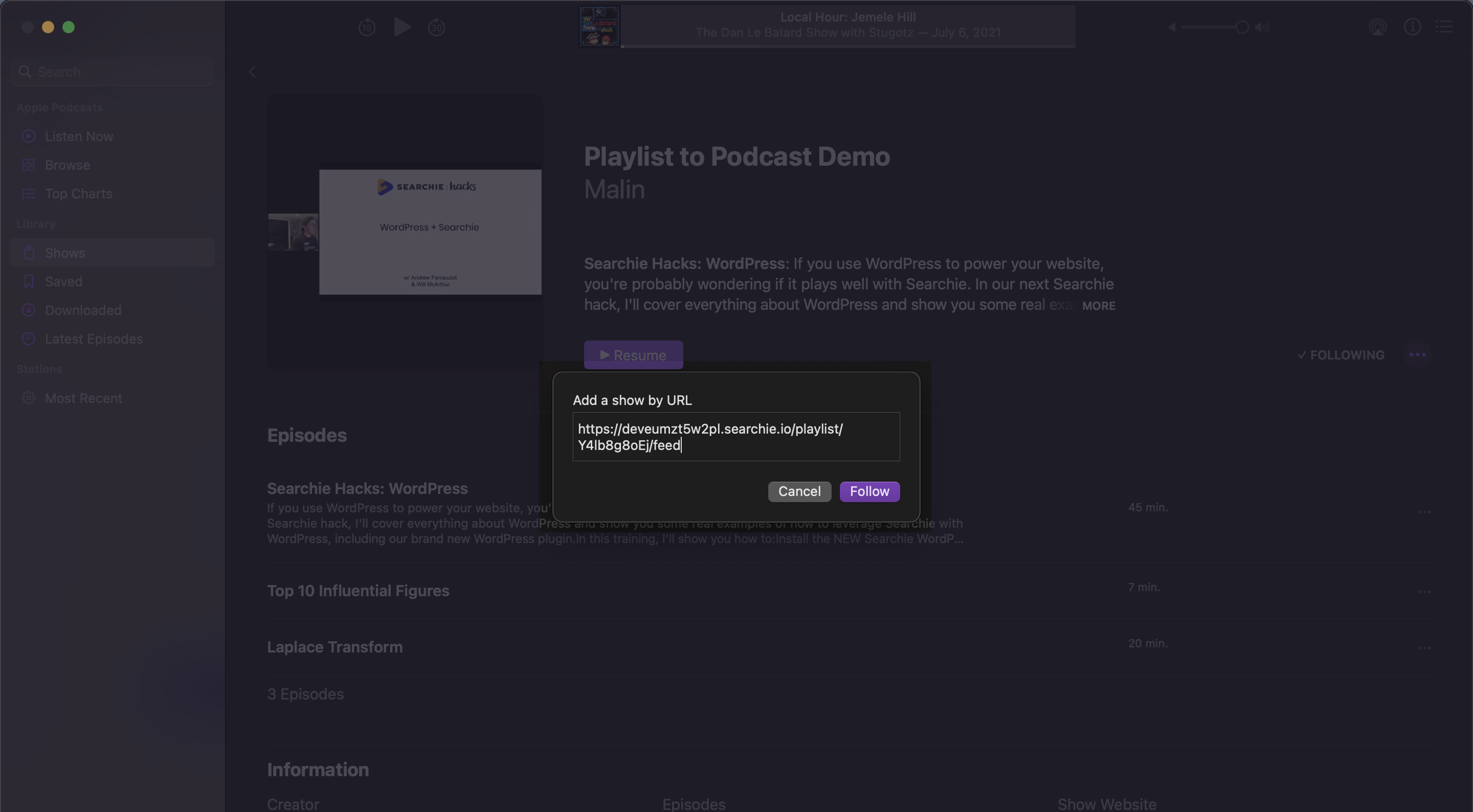
Task: Expand description with MORE link
Action: pyautogui.click(x=1099, y=306)
